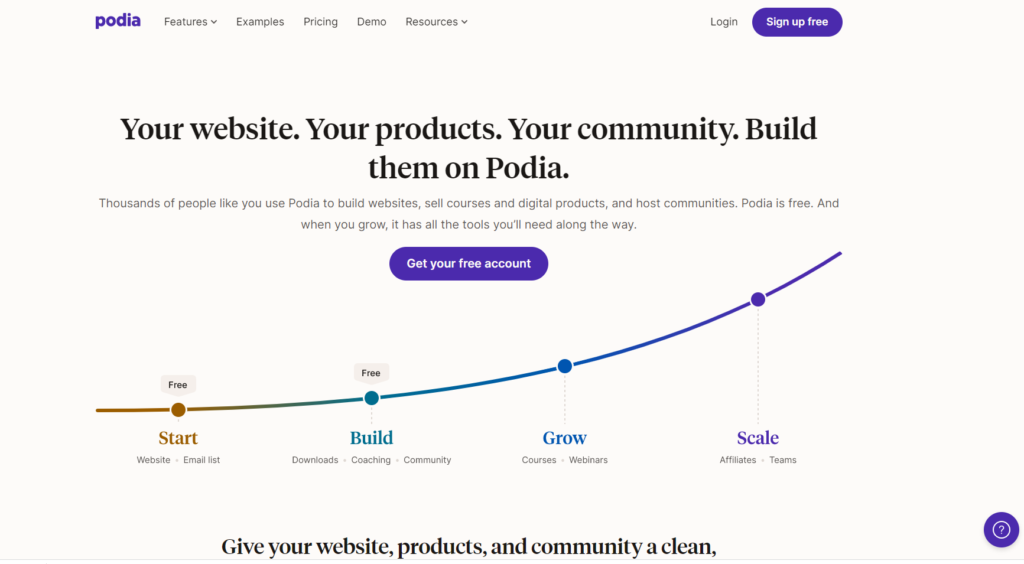Click the purple Scale milestone dot

click(758, 300)
